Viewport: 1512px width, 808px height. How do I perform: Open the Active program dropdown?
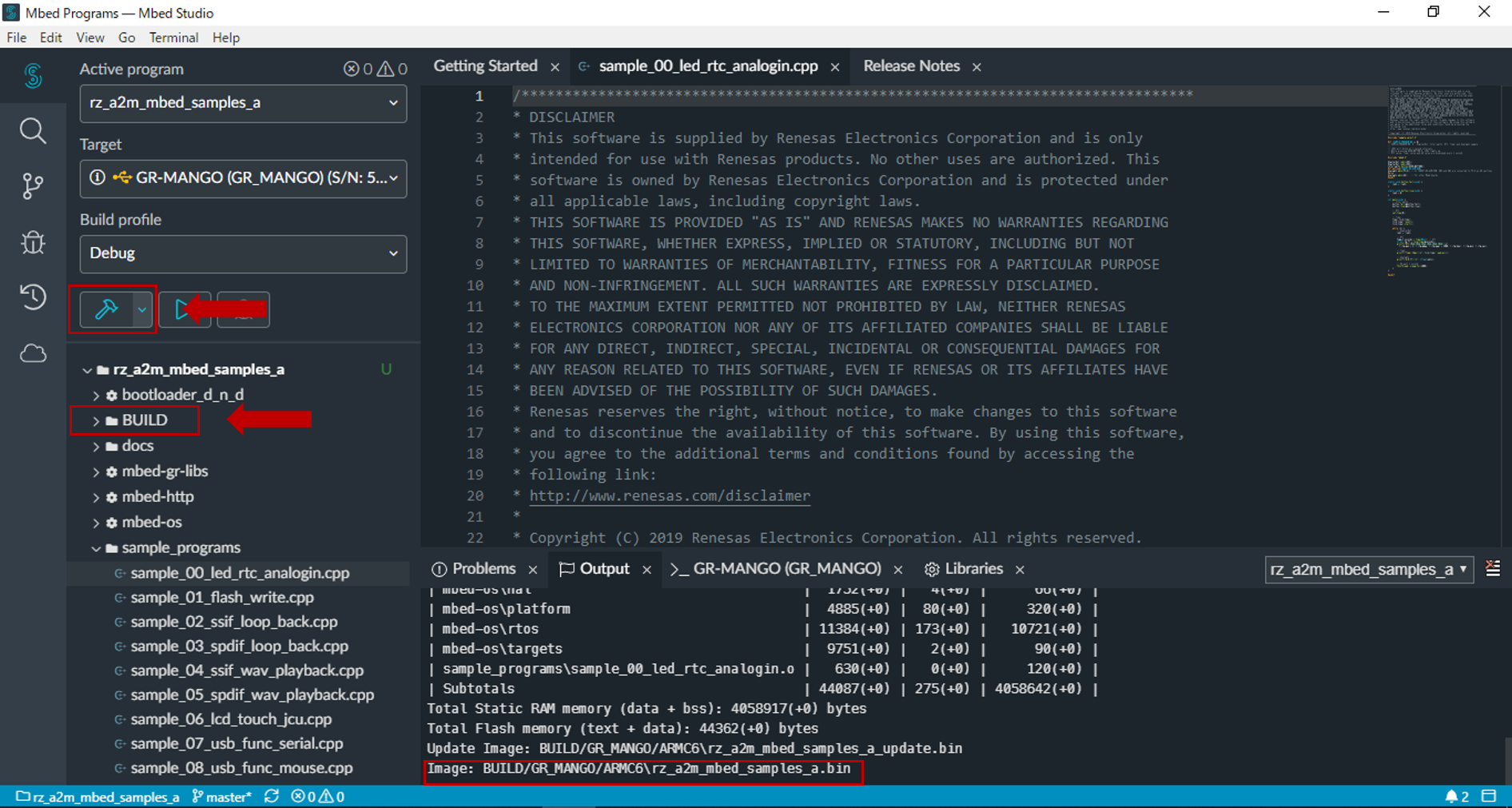pyautogui.click(x=243, y=103)
